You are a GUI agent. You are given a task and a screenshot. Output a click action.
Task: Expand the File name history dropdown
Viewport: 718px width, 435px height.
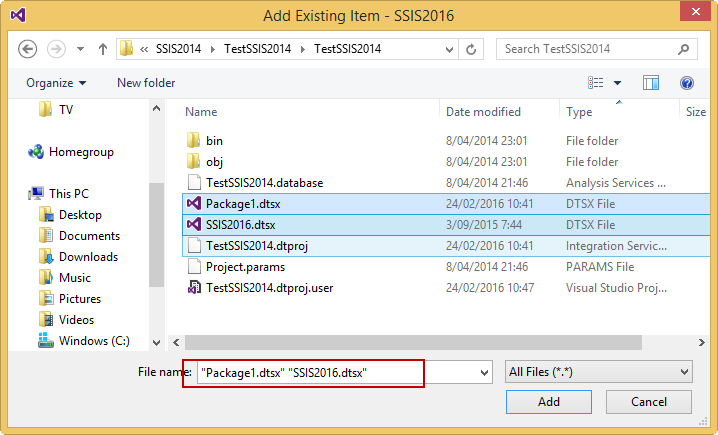pyautogui.click(x=485, y=372)
